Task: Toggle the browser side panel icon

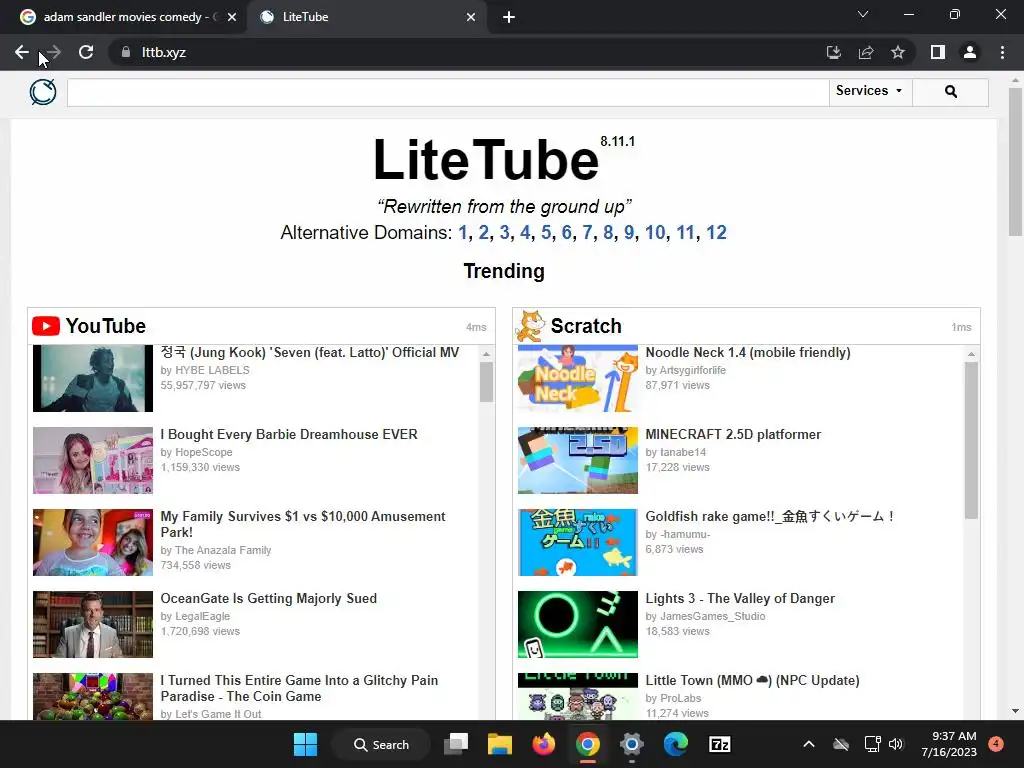Action: tap(938, 52)
